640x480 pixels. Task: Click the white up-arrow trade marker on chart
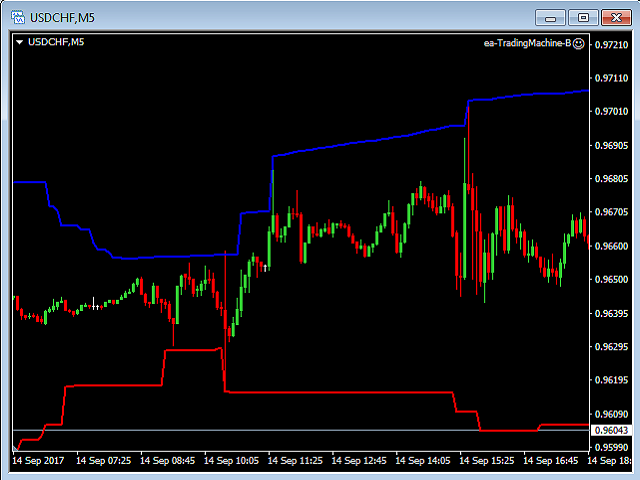coord(265,268)
